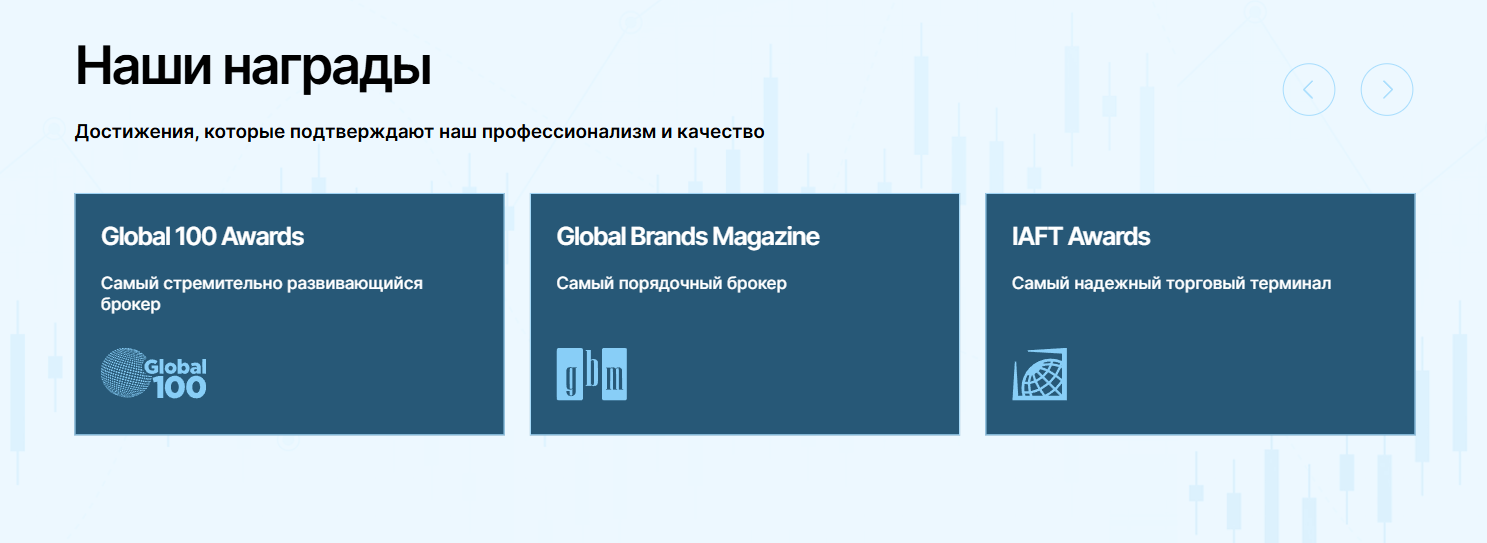Show previous awards with left arrow
Screen dimensions: 1487x543
(1308, 90)
